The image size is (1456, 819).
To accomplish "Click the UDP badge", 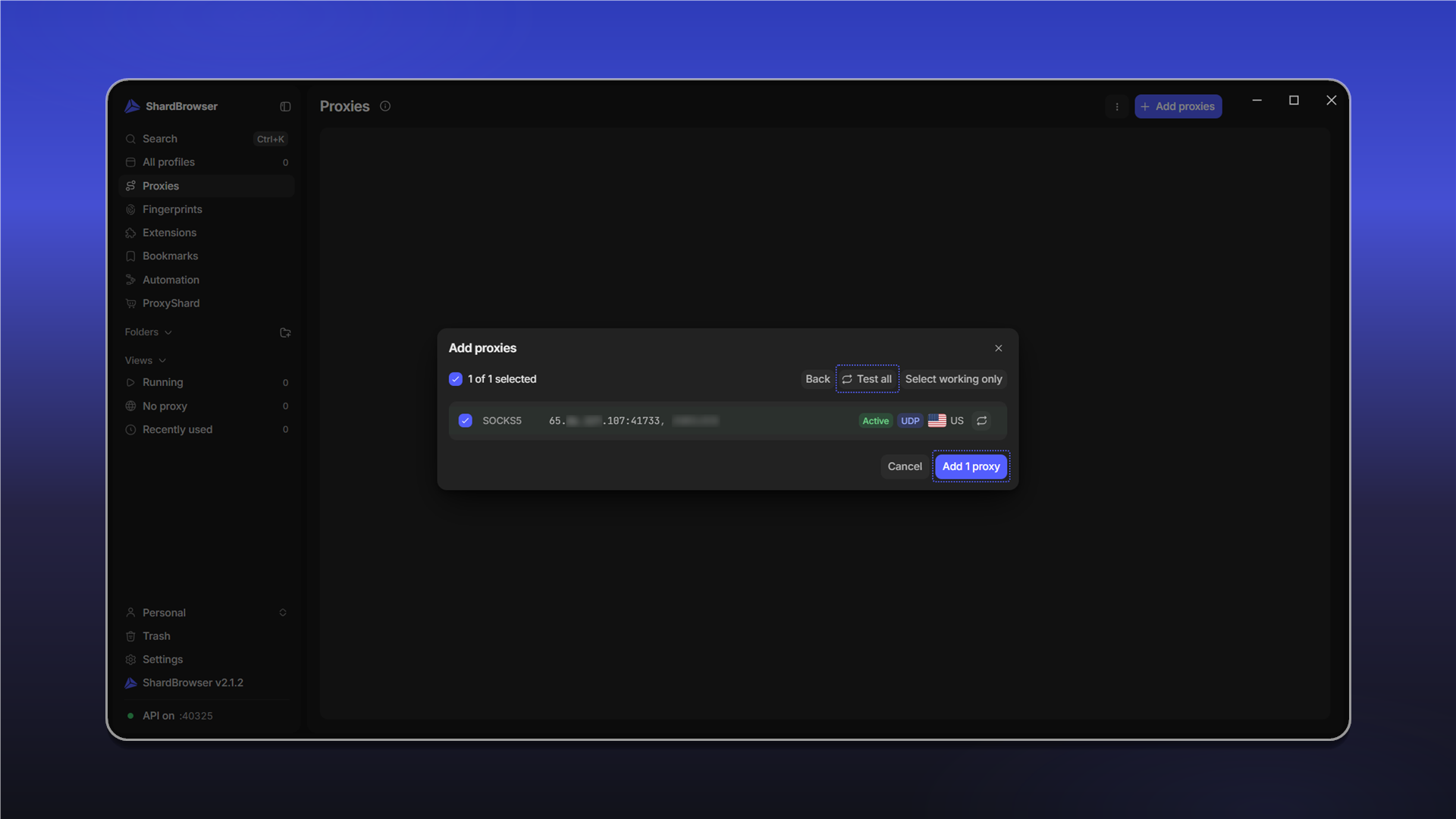I will pyautogui.click(x=910, y=421).
